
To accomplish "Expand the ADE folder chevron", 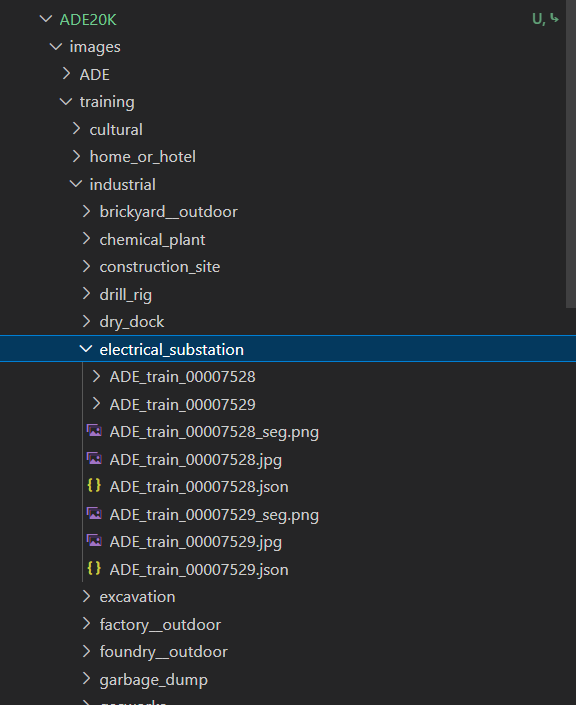I will click(x=66, y=74).
